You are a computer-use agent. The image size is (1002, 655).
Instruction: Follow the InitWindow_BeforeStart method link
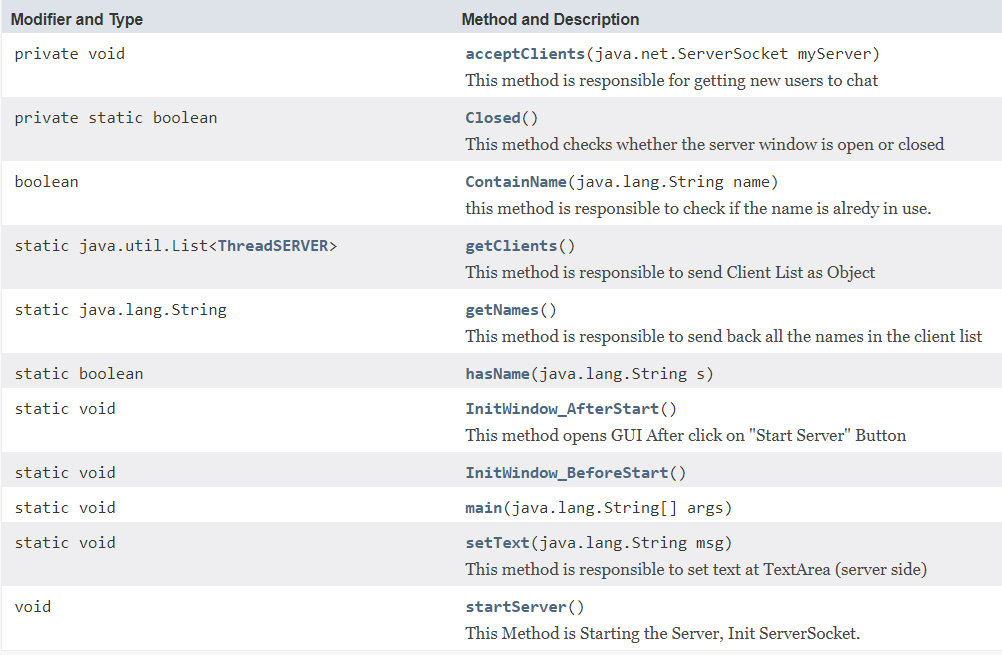566,473
